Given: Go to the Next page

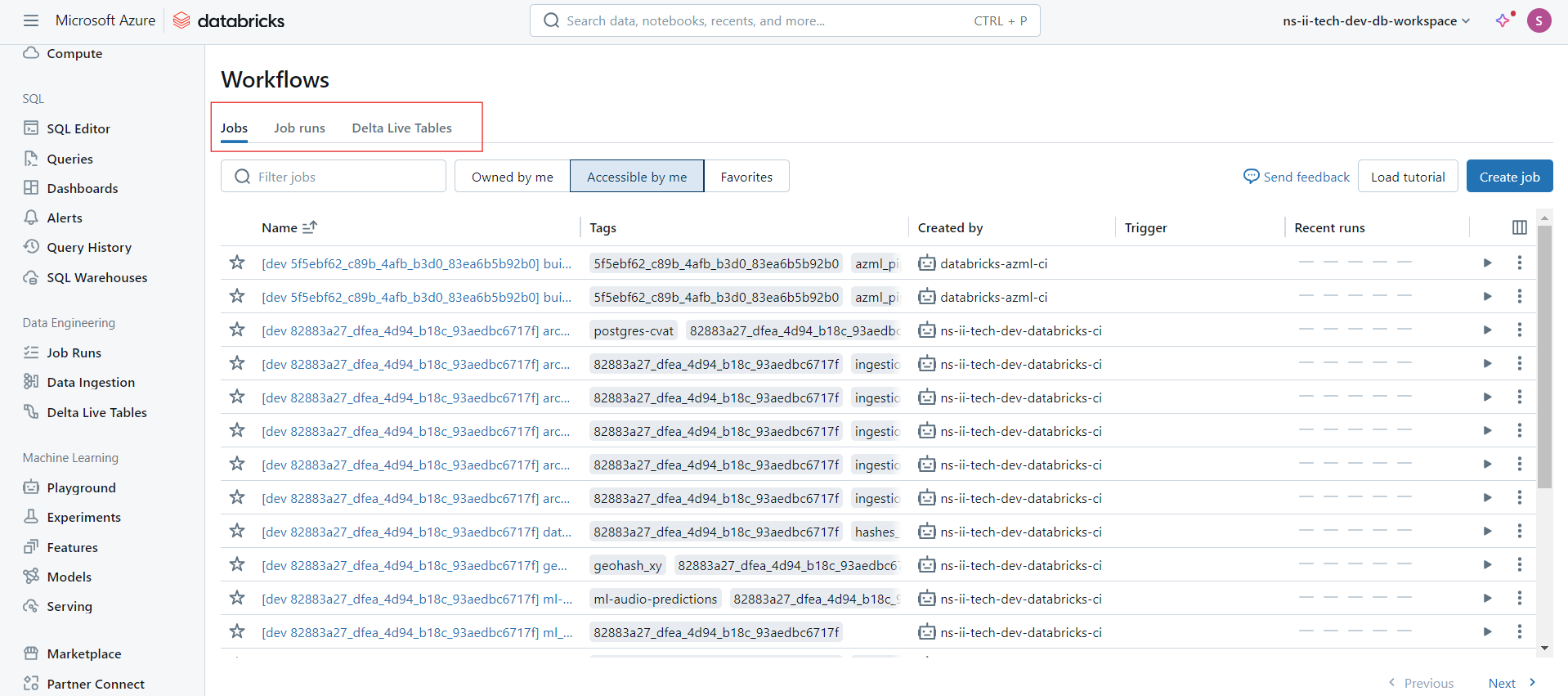Looking at the screenshot, I should point(1512,683).
